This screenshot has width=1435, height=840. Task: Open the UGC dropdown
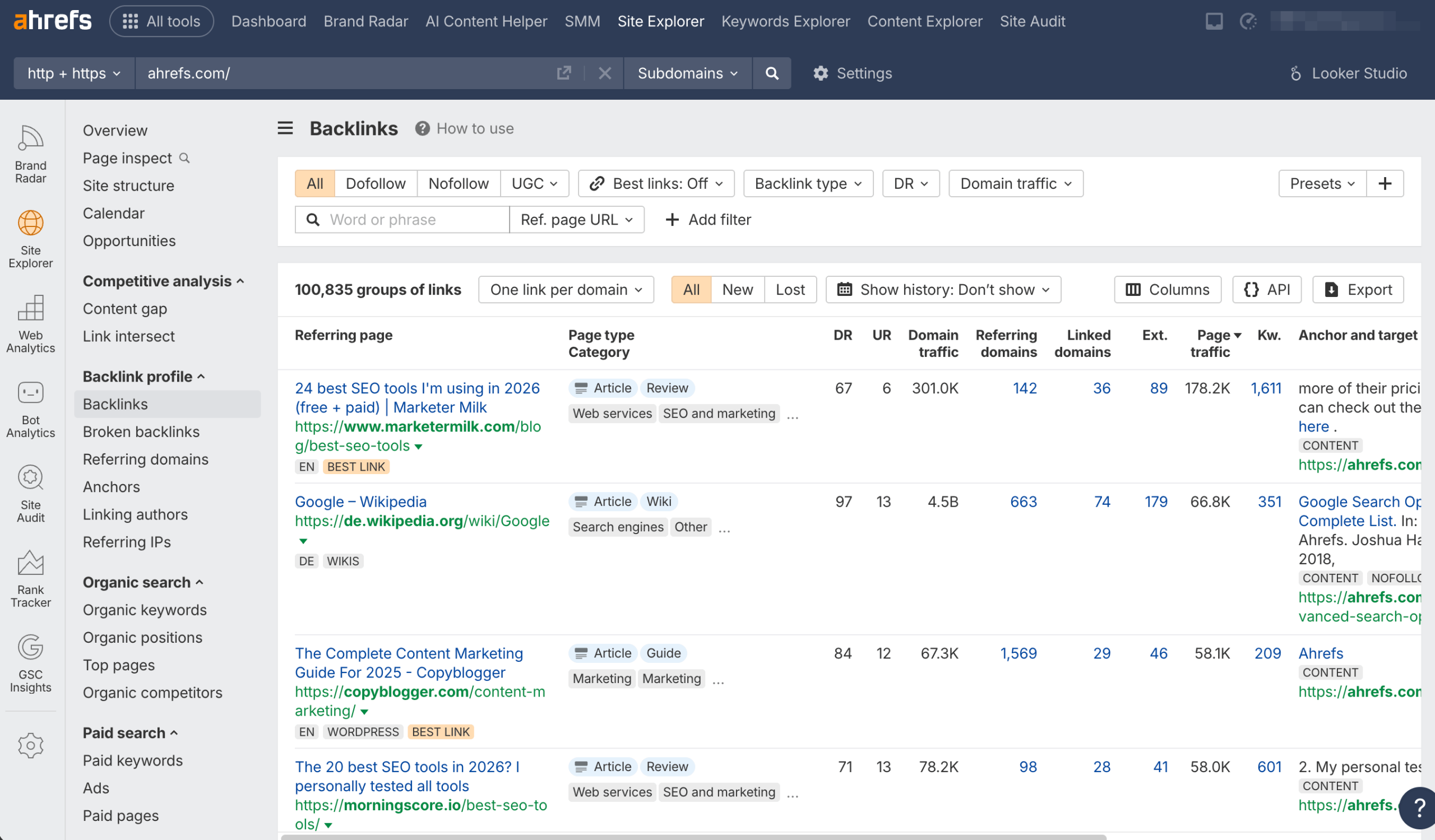click(x=535, y=183)
